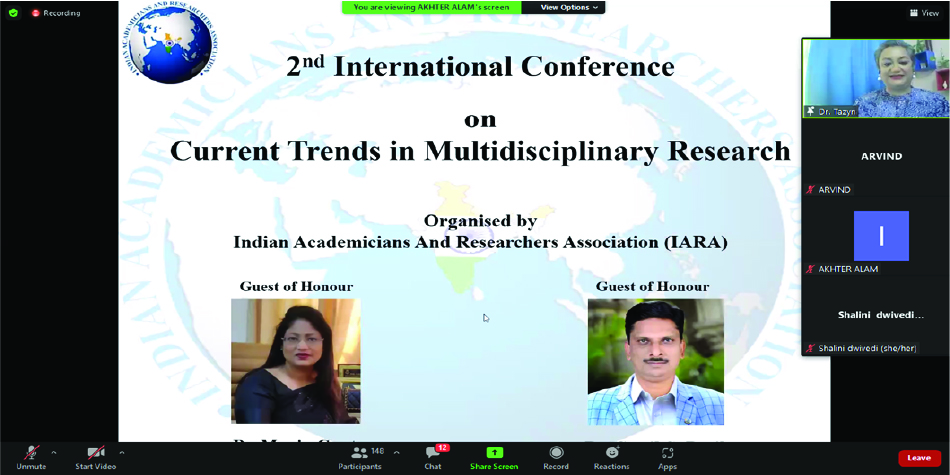Viewport: 950px width, 475px height.
Task: Unmute the microphone
Action: pos(31,457)
